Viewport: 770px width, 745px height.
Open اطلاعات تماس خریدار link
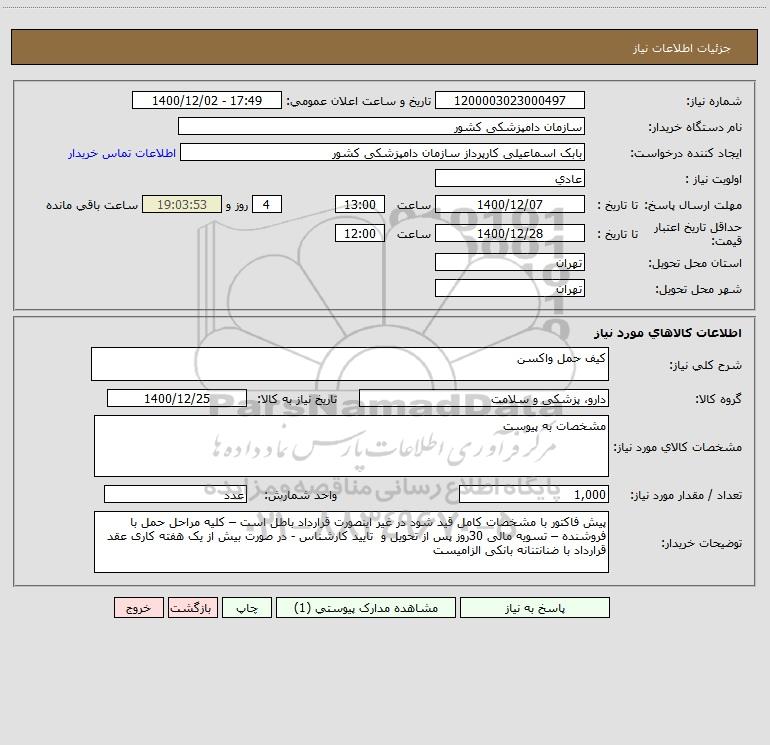(x=122, y=153)
